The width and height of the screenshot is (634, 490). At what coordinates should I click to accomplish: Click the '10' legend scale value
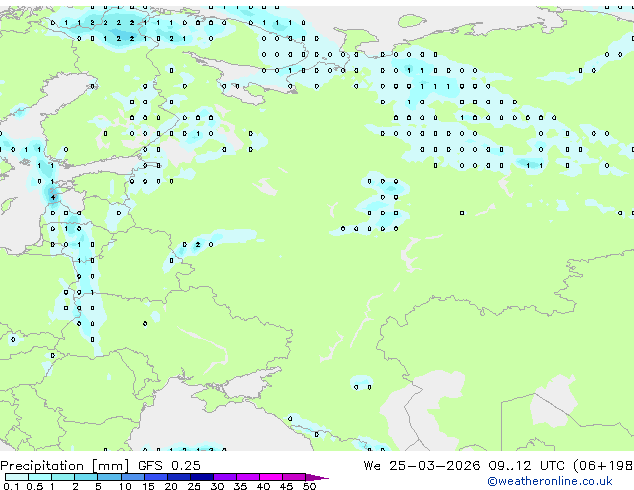click(125, 486)
